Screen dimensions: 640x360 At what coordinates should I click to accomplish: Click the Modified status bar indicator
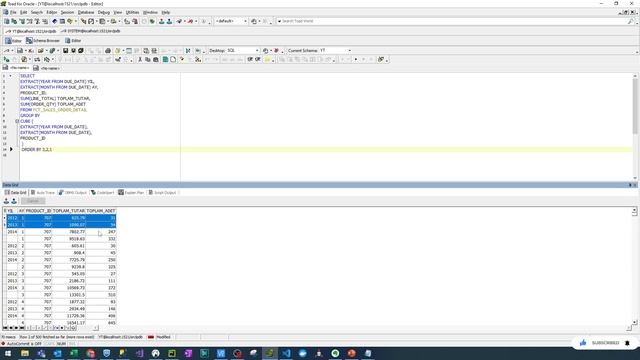163,337
